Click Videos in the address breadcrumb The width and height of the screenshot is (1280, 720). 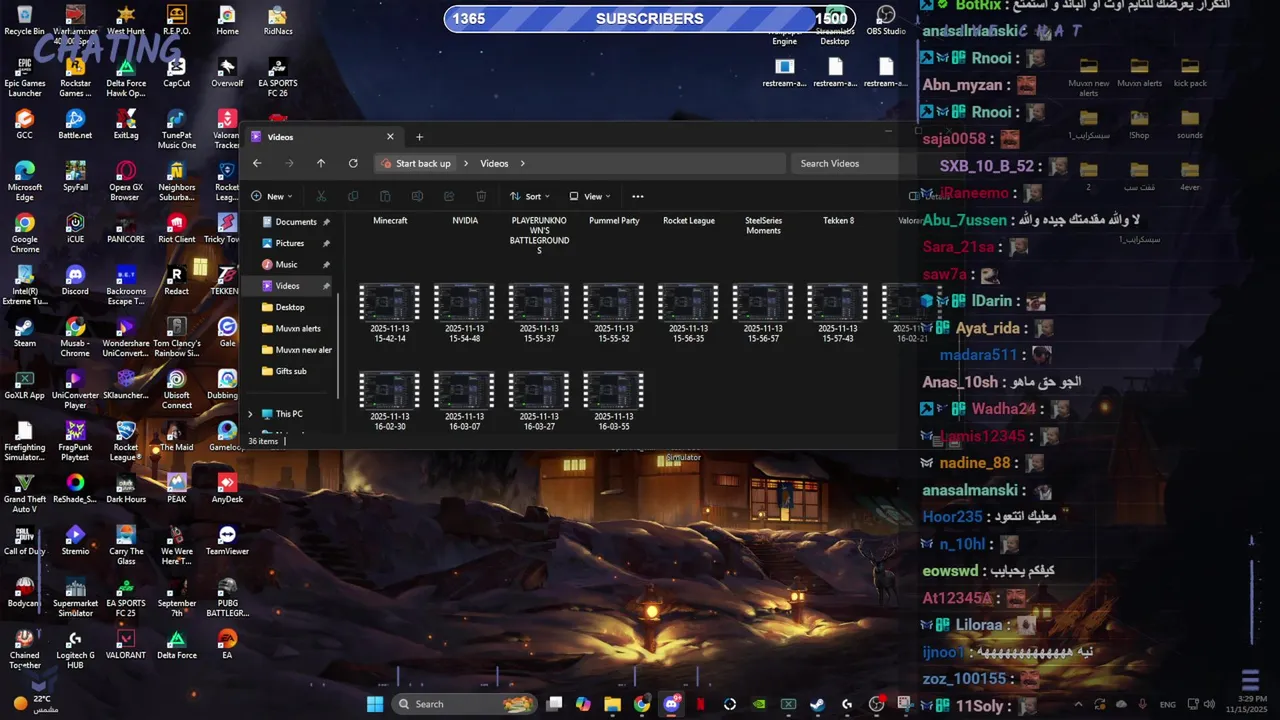coord(494,163)
